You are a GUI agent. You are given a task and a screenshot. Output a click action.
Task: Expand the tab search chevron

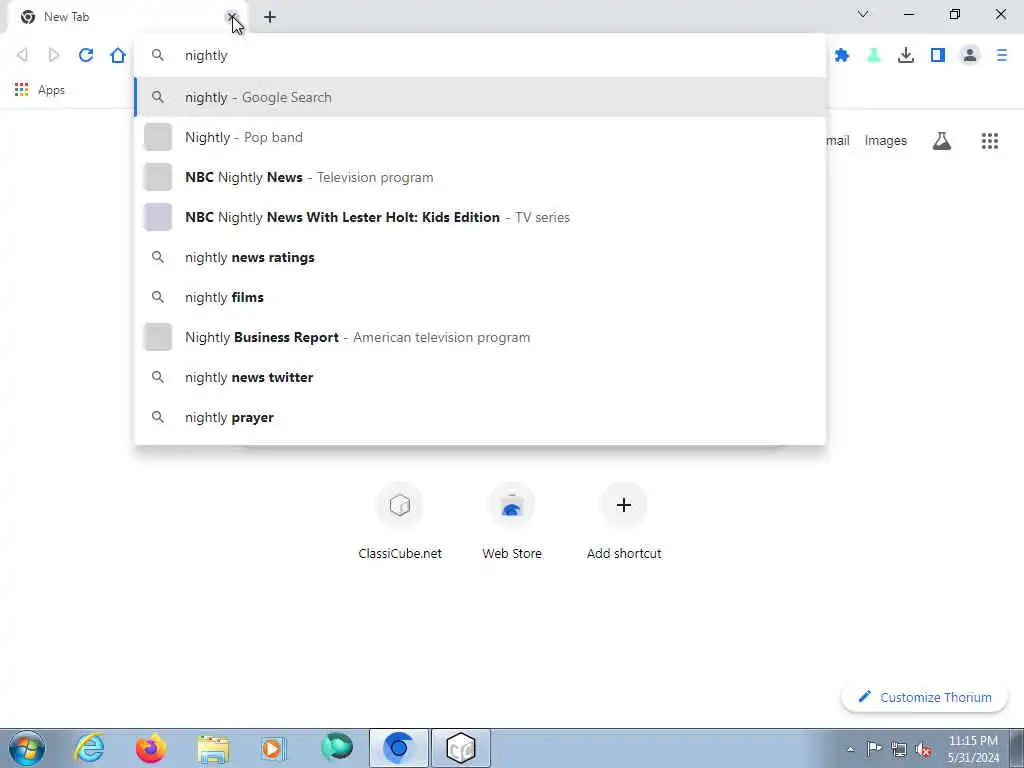863,14
